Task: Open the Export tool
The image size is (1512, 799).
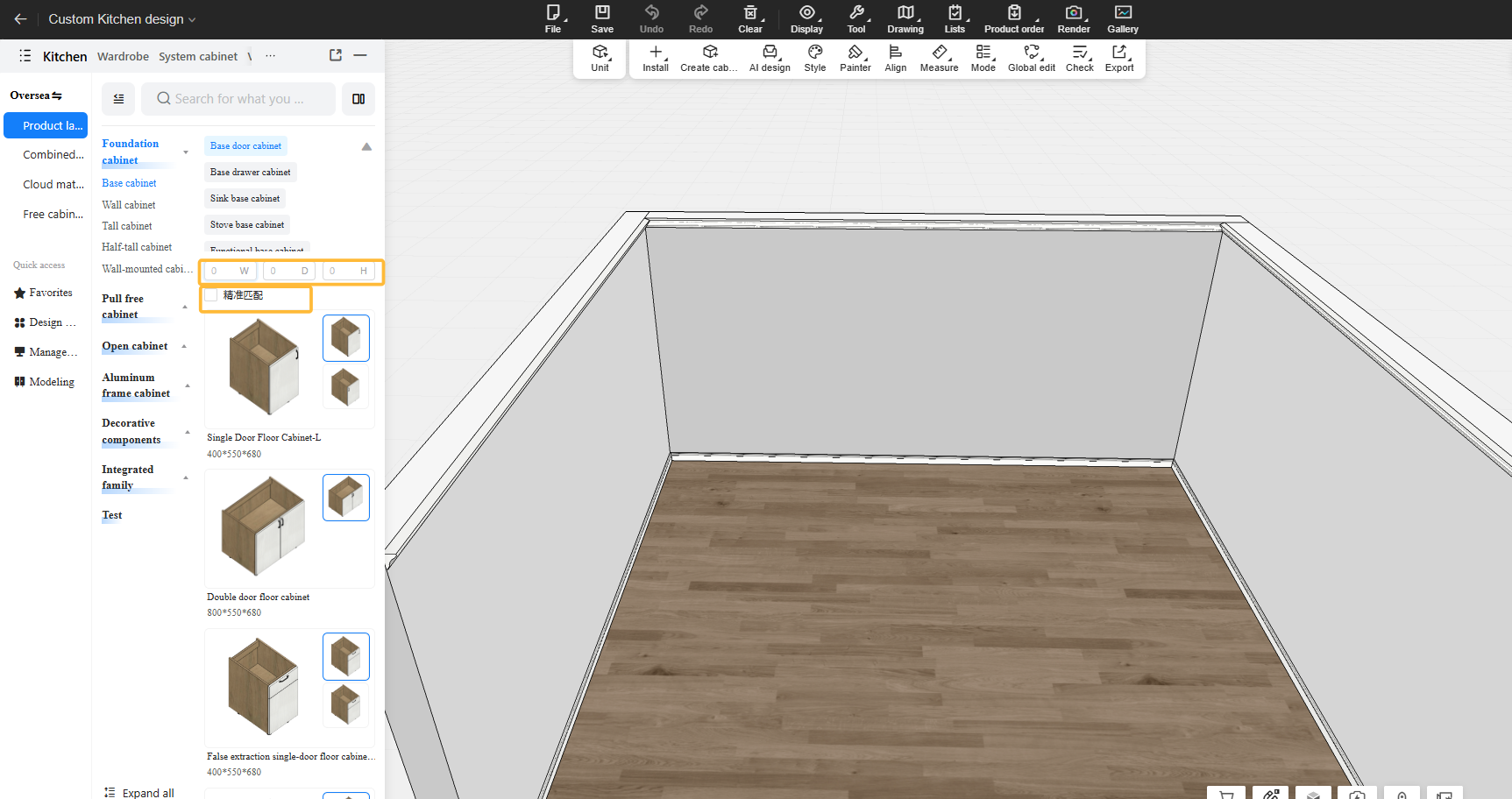Action: tap(1119, 58)
